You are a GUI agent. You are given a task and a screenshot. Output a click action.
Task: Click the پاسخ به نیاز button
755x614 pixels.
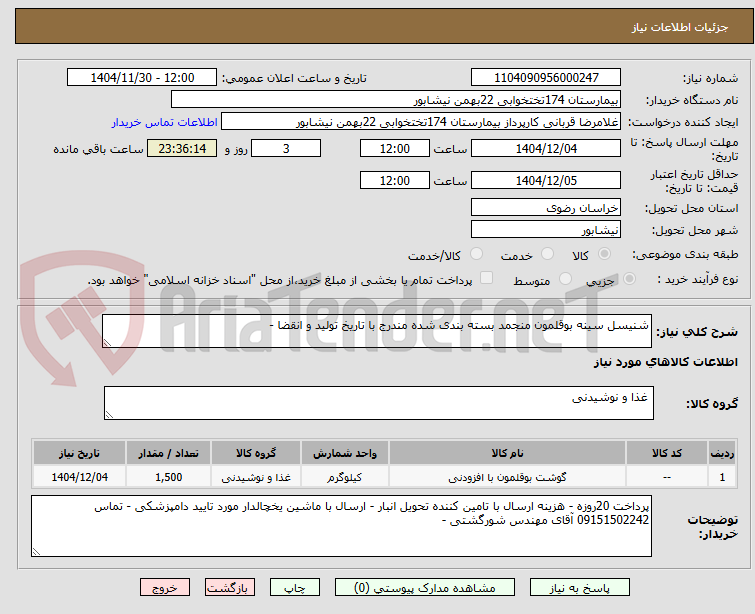pyautogui.click(x=580, y=588)
